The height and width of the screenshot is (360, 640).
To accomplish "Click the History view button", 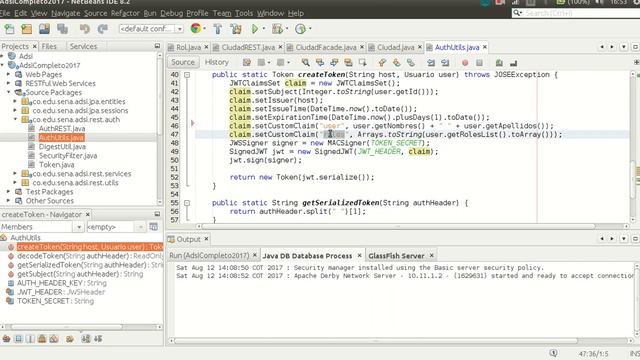I will pyautogui.click(x=217, y=62).
